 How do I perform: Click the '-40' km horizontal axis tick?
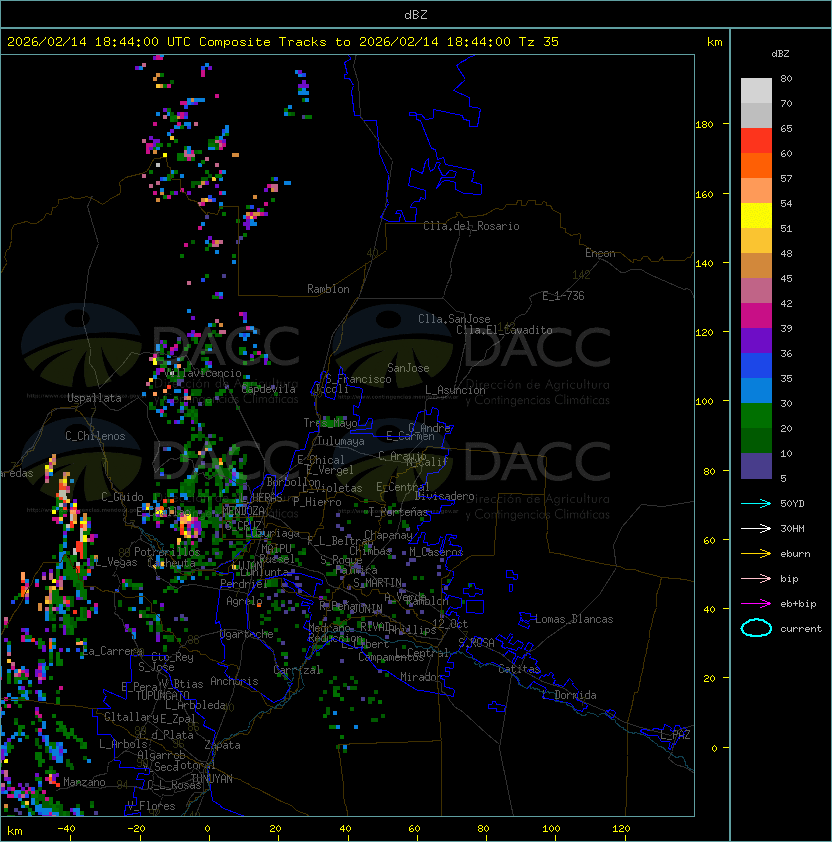tap(66, 829)
